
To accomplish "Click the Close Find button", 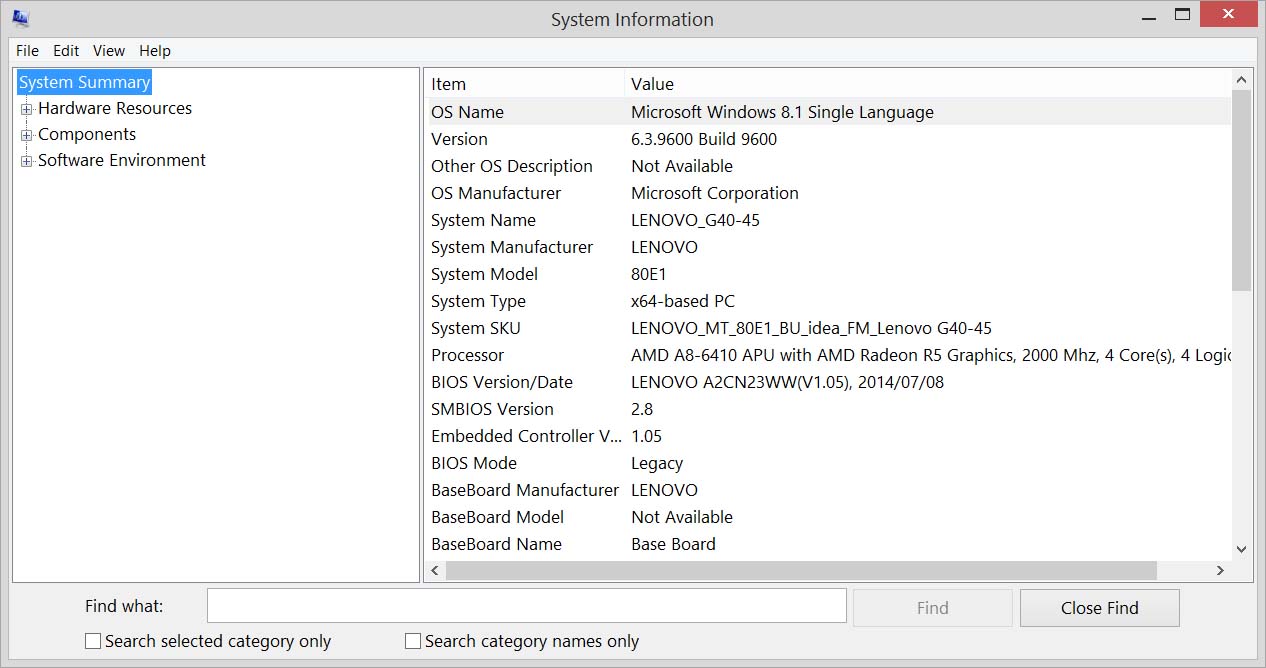I will (x=1099, y=607).
